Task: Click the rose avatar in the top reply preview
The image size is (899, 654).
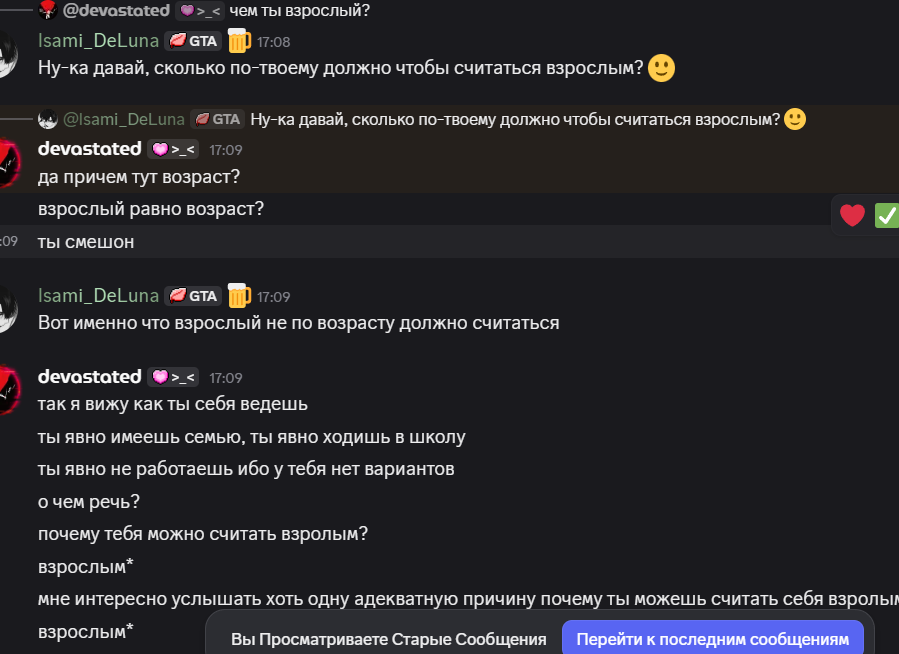Action: point(48,11)
